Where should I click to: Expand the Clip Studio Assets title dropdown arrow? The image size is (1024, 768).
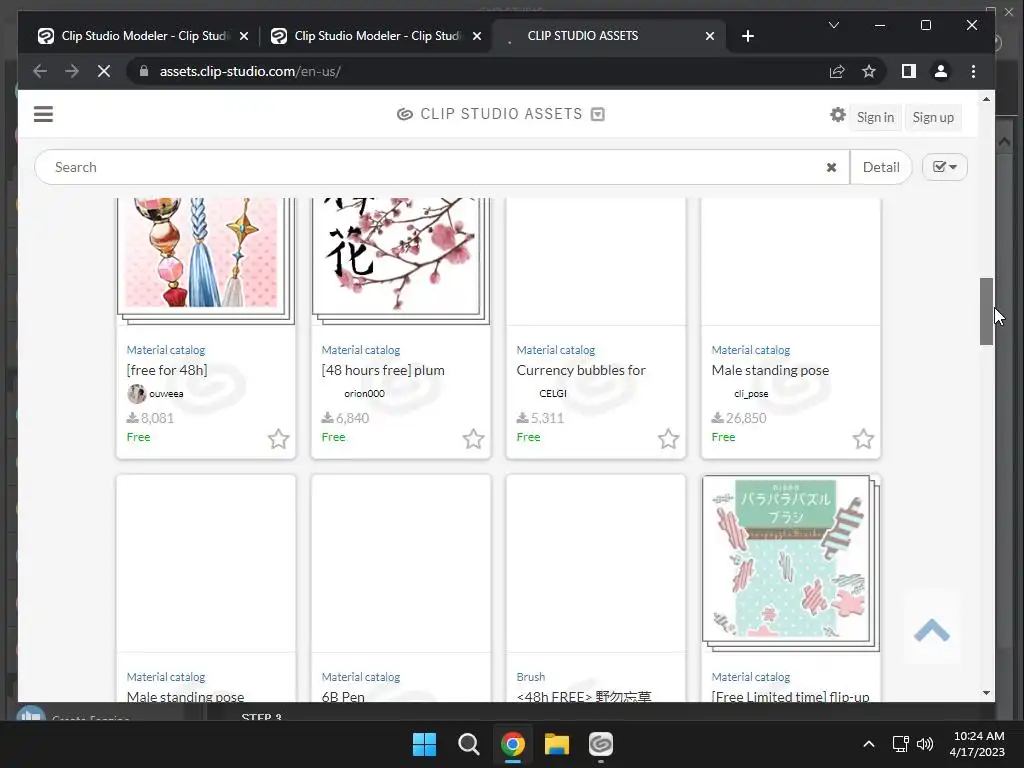[598, 114]
